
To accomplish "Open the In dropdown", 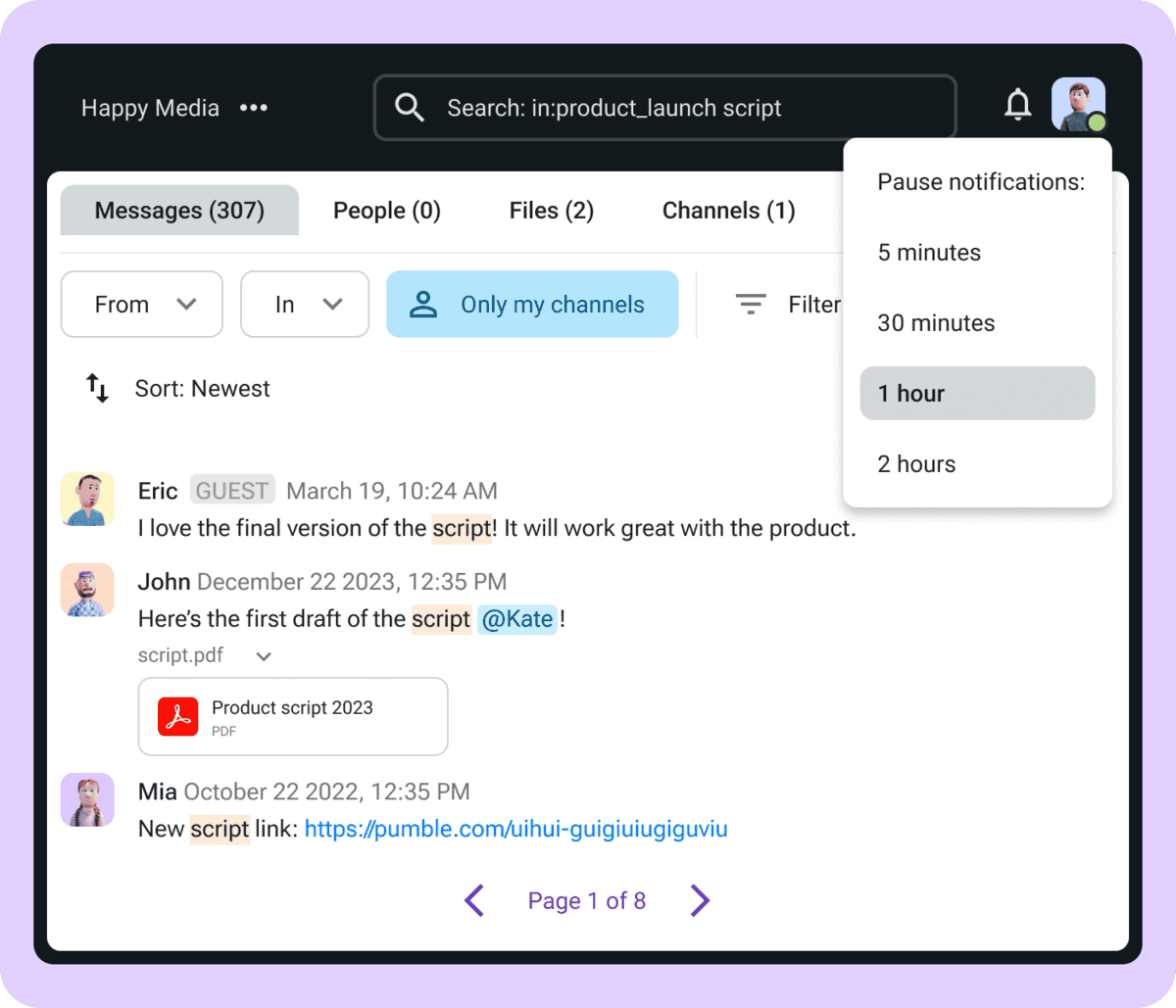I will click(x=304, y=304).
